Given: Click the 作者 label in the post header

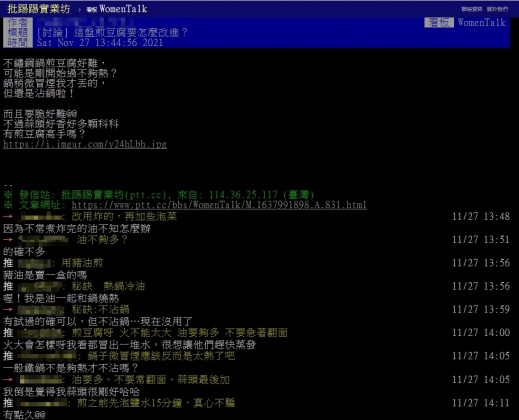Looking at the screenshot, I should point(18,22).
